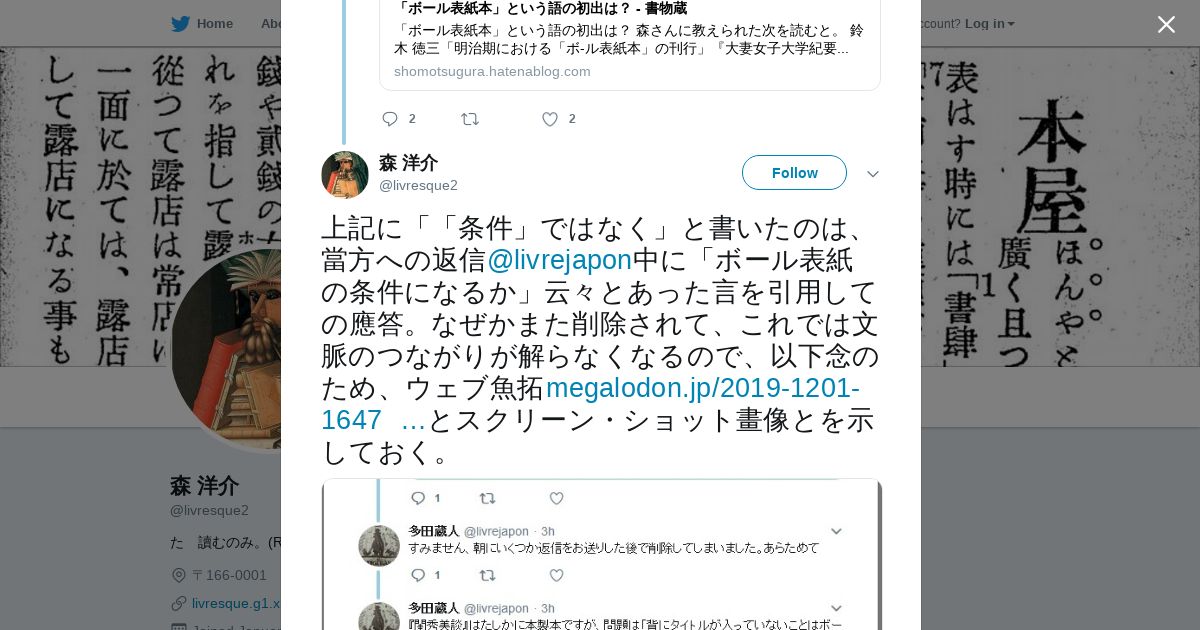This screenshot has width=1200, height=630.
Task: Reply to the quoted tweet above
Action: [390, 119]
